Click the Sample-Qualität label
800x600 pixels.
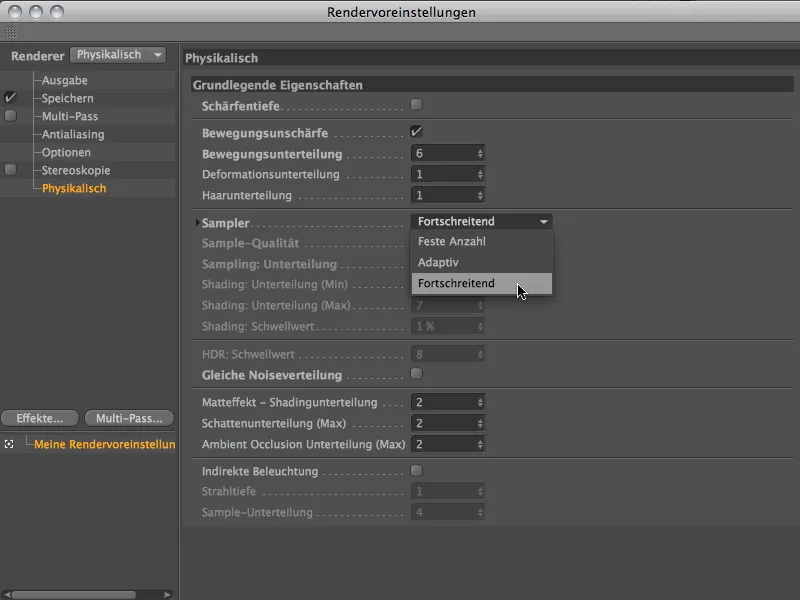pyautogui.click(x=250, y=243)
